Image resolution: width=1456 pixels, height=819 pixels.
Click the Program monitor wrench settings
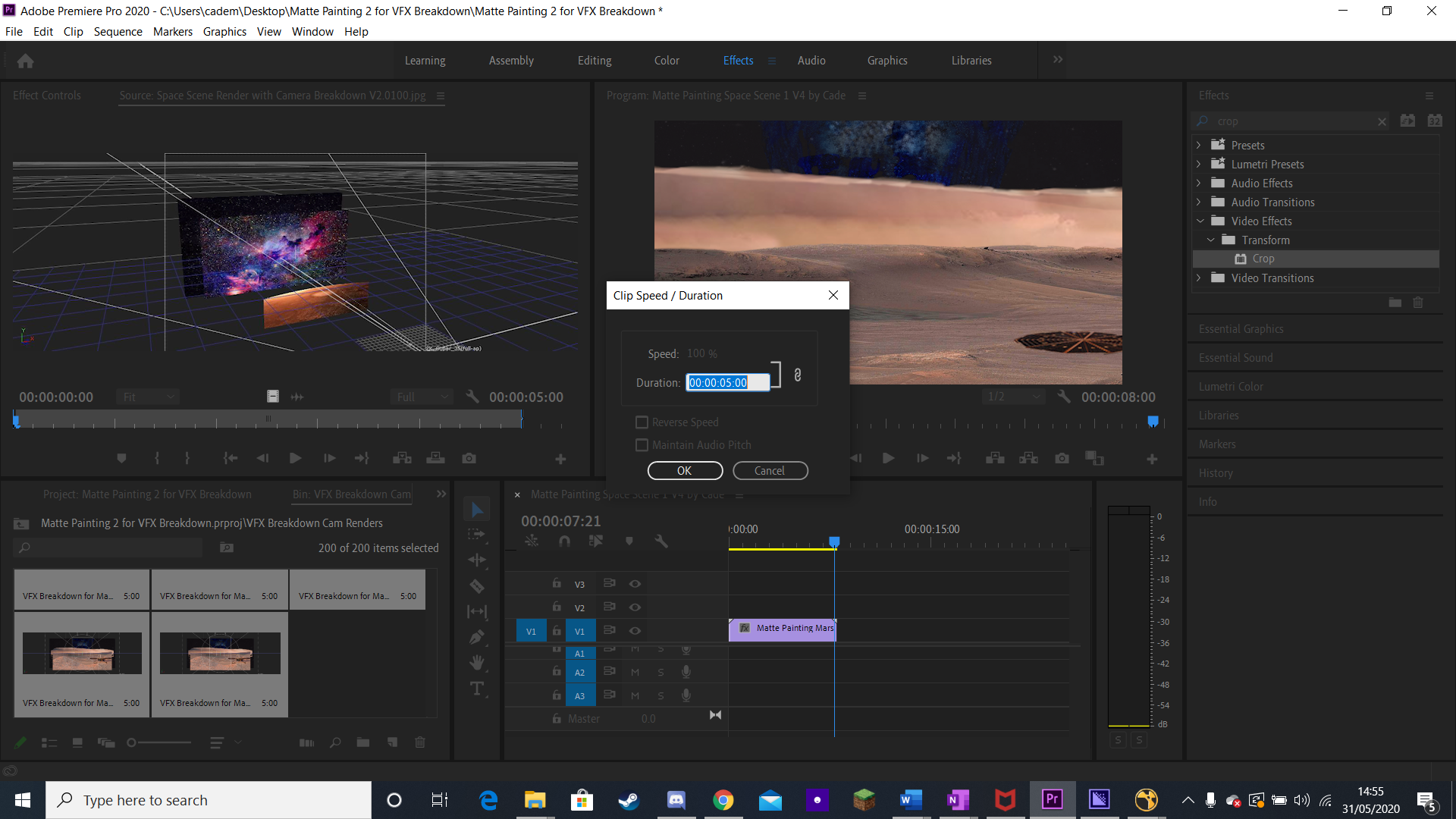tap(1064, 397)
